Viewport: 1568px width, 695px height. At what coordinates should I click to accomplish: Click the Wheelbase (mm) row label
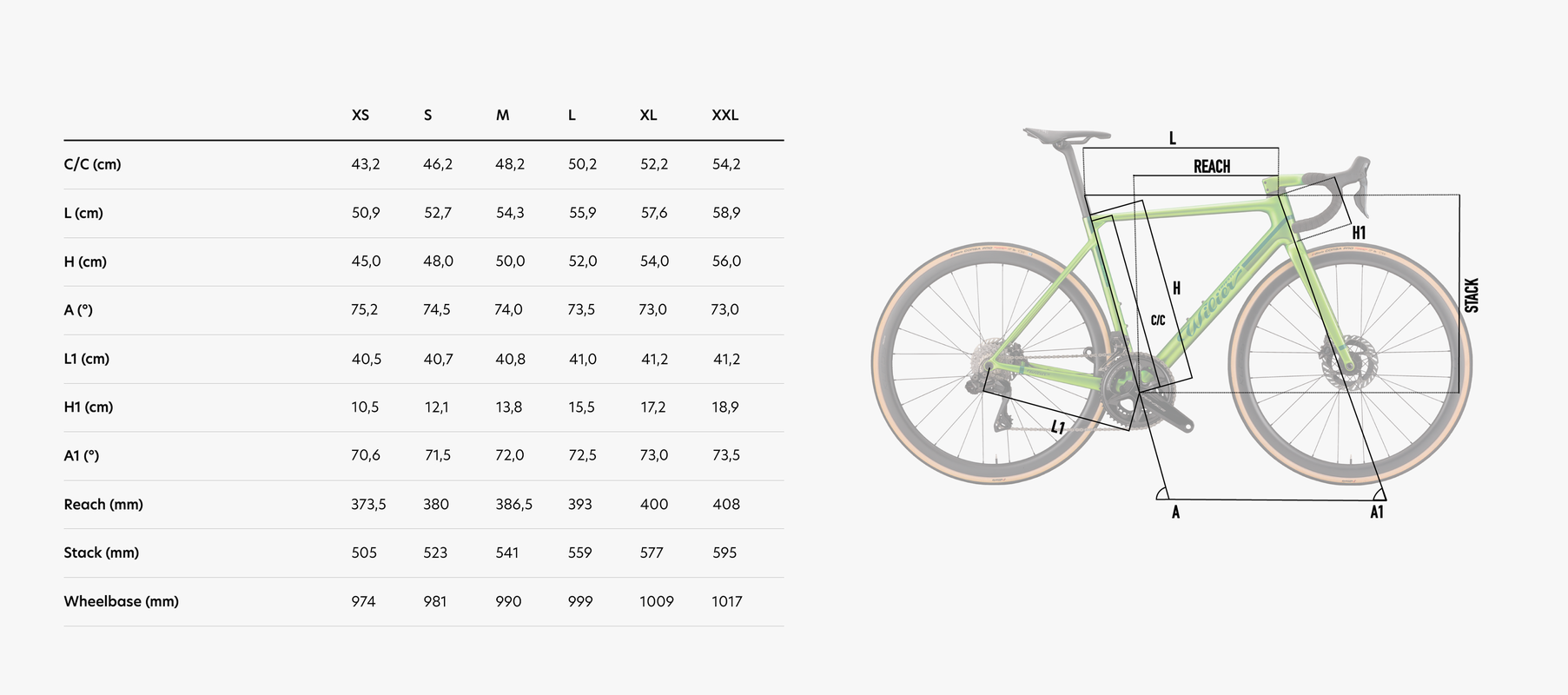[121, 601]
